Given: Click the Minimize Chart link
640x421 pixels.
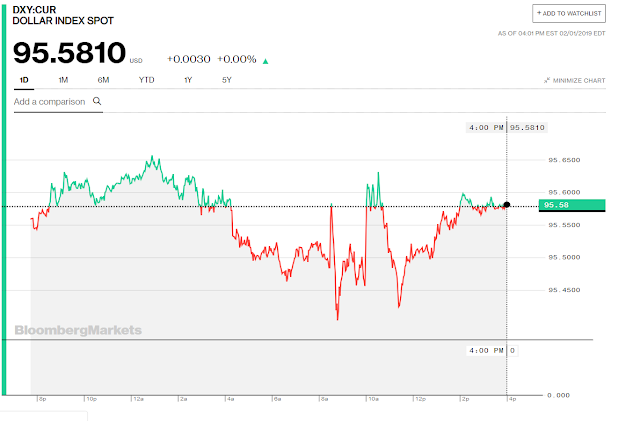Looking at the screenshot, I should tap(575, 80).
